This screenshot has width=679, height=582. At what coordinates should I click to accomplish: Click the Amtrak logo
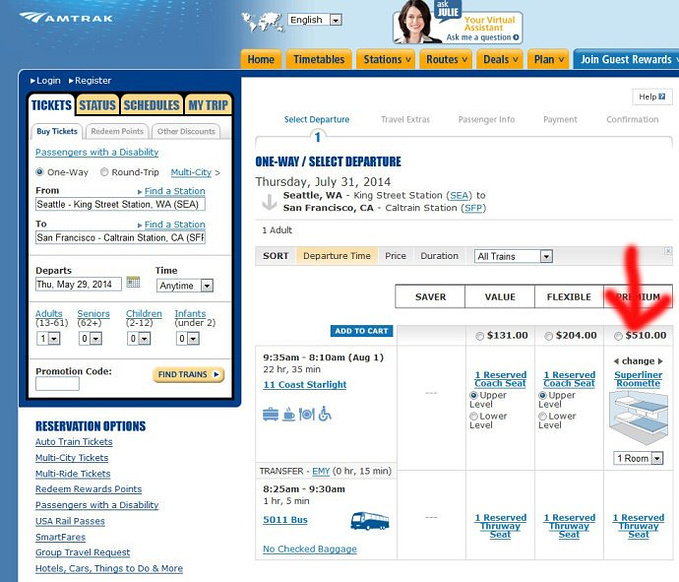pos(66,18)
